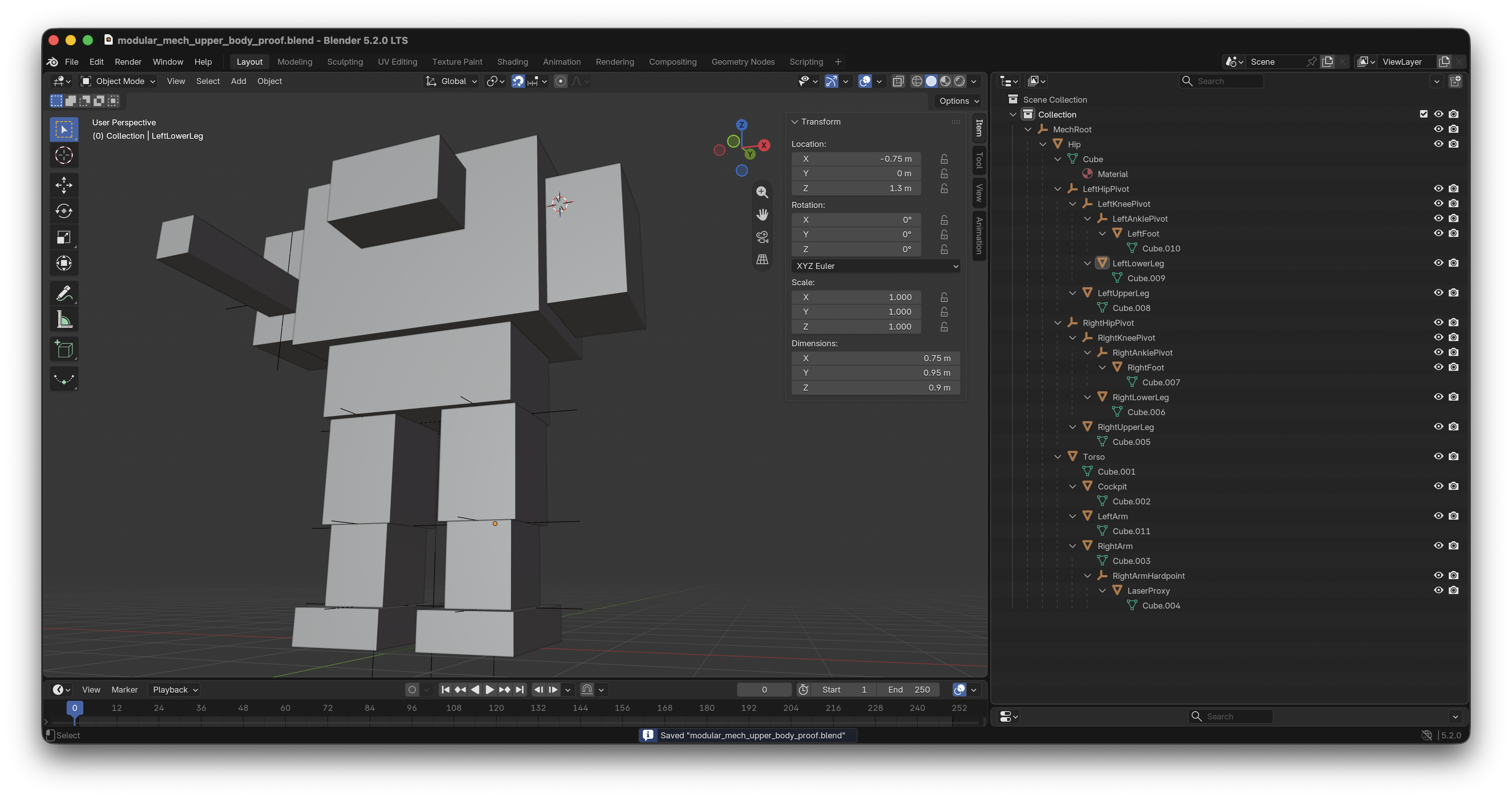Open the Geometry Nodes workspace tab

[x=743, y=62]
